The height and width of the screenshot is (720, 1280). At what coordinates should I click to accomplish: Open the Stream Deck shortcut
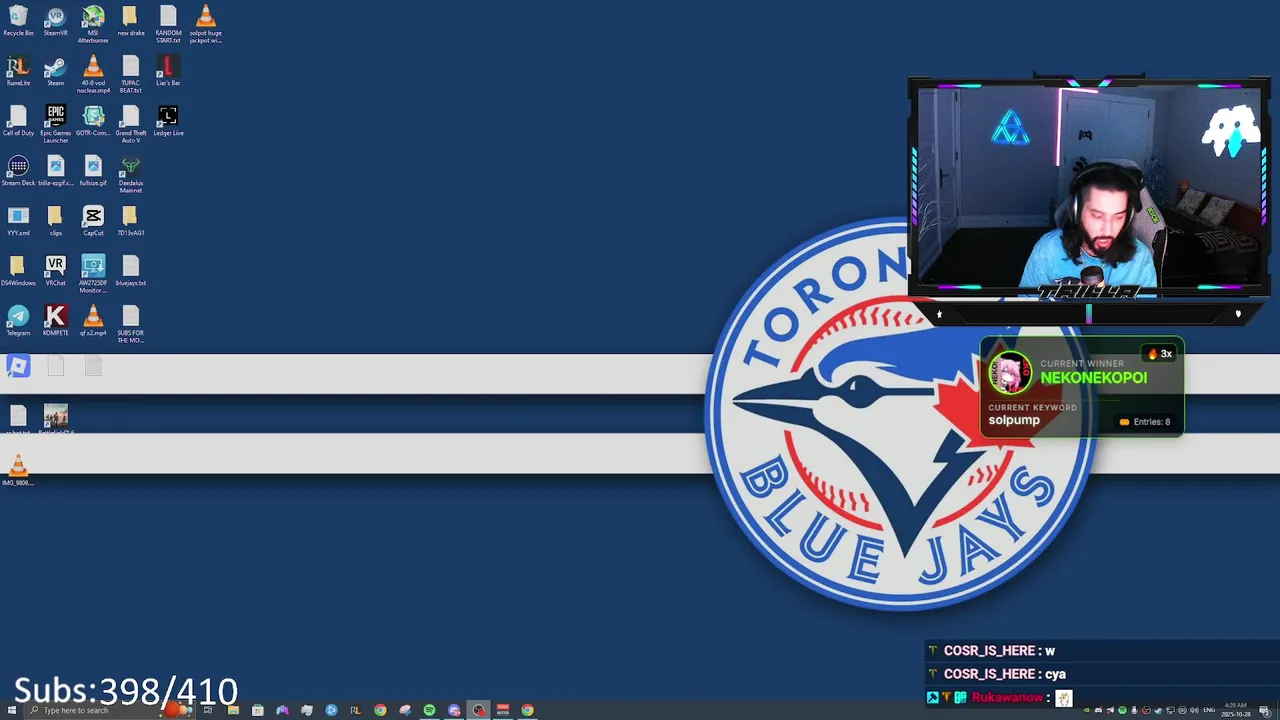point(18,171)
